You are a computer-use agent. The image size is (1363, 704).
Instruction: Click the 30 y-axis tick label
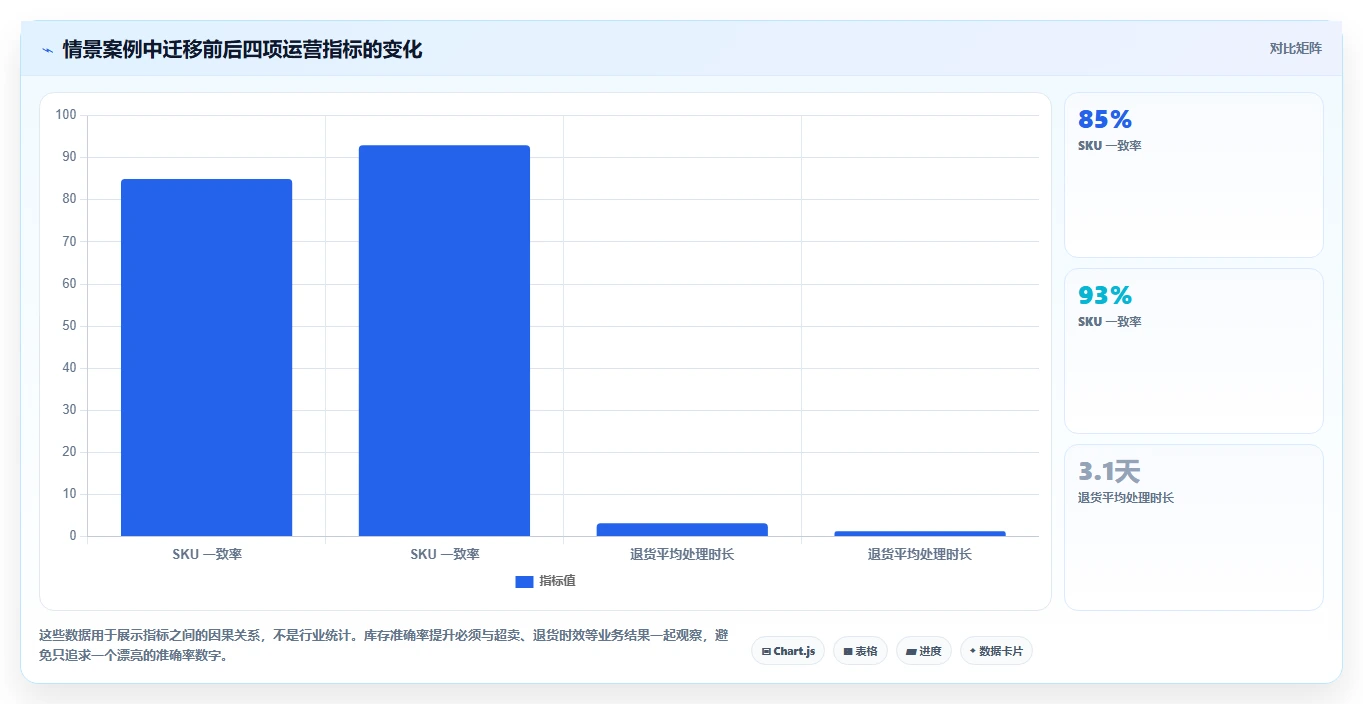pos(69,410)
